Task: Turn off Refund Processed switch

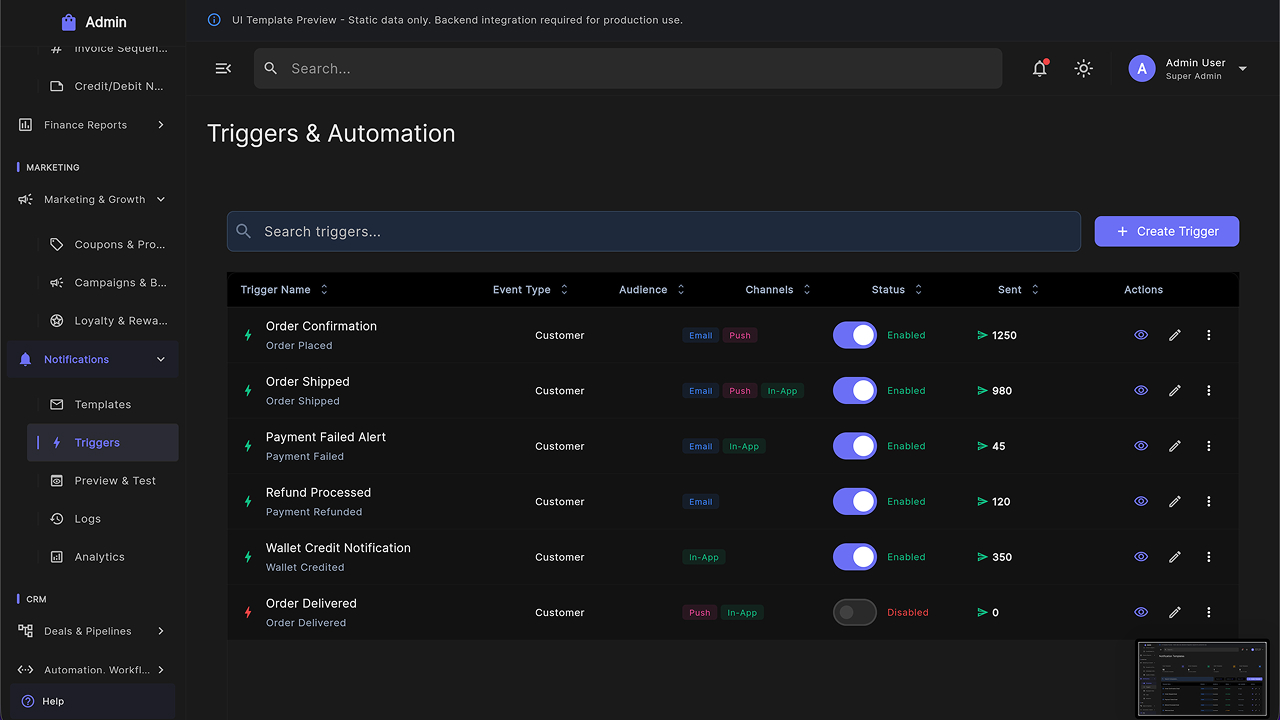Action: [x=855, y=502]
